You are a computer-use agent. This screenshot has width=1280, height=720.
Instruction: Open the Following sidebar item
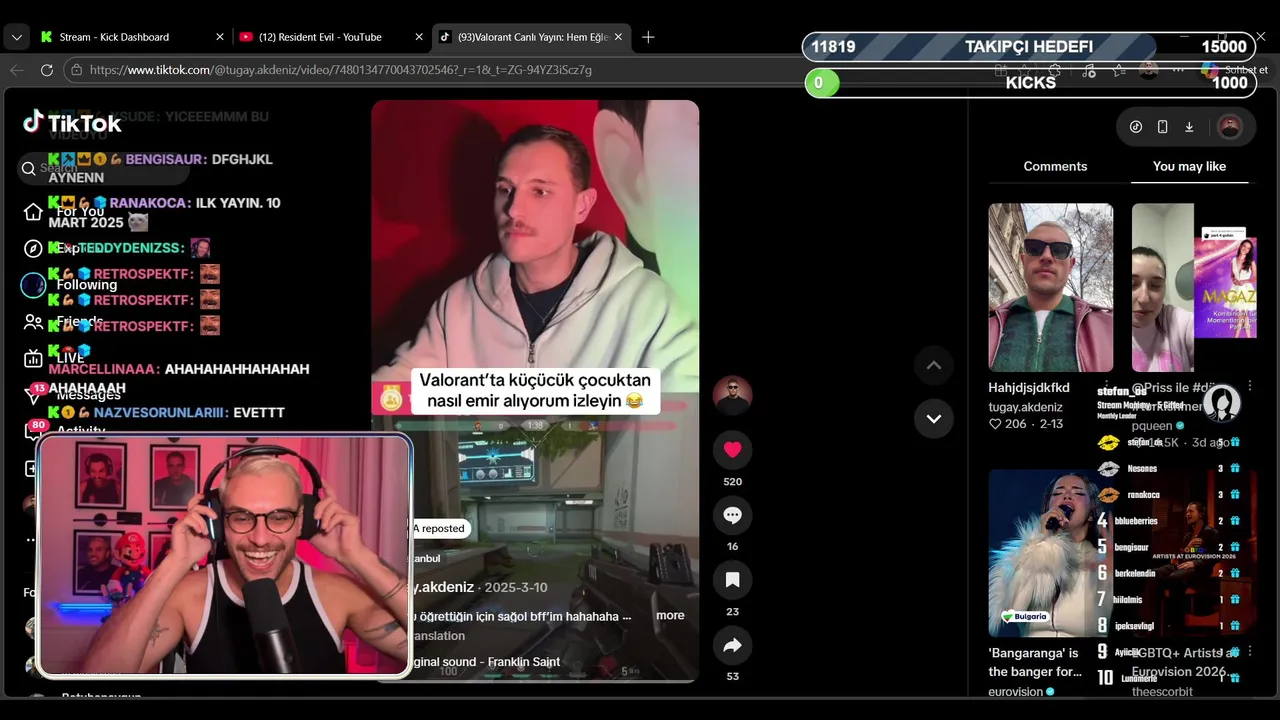click(70, 285)
